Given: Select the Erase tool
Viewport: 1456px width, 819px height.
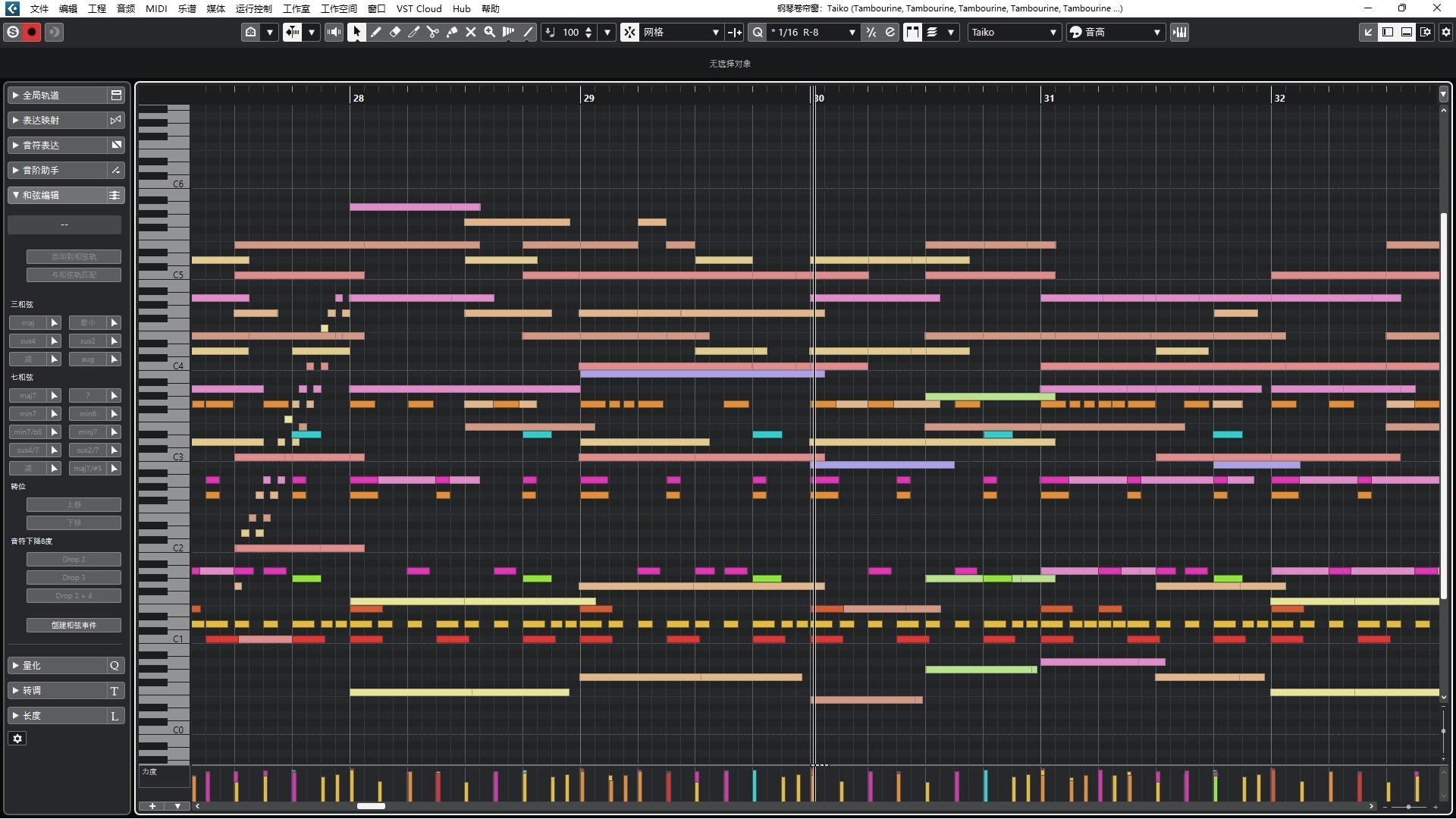Looking at the screenshot, I should (x=394, y=32).
